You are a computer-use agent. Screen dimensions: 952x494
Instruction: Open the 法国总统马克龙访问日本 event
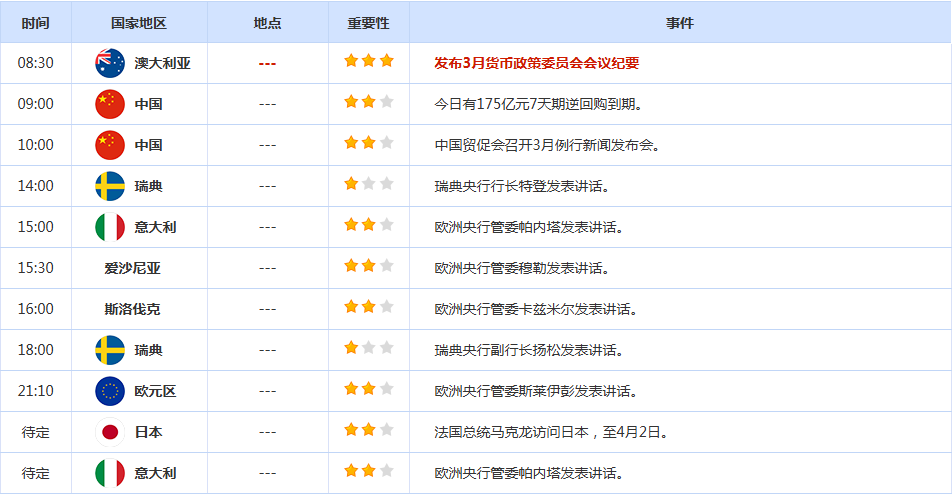tap(550, 432)
